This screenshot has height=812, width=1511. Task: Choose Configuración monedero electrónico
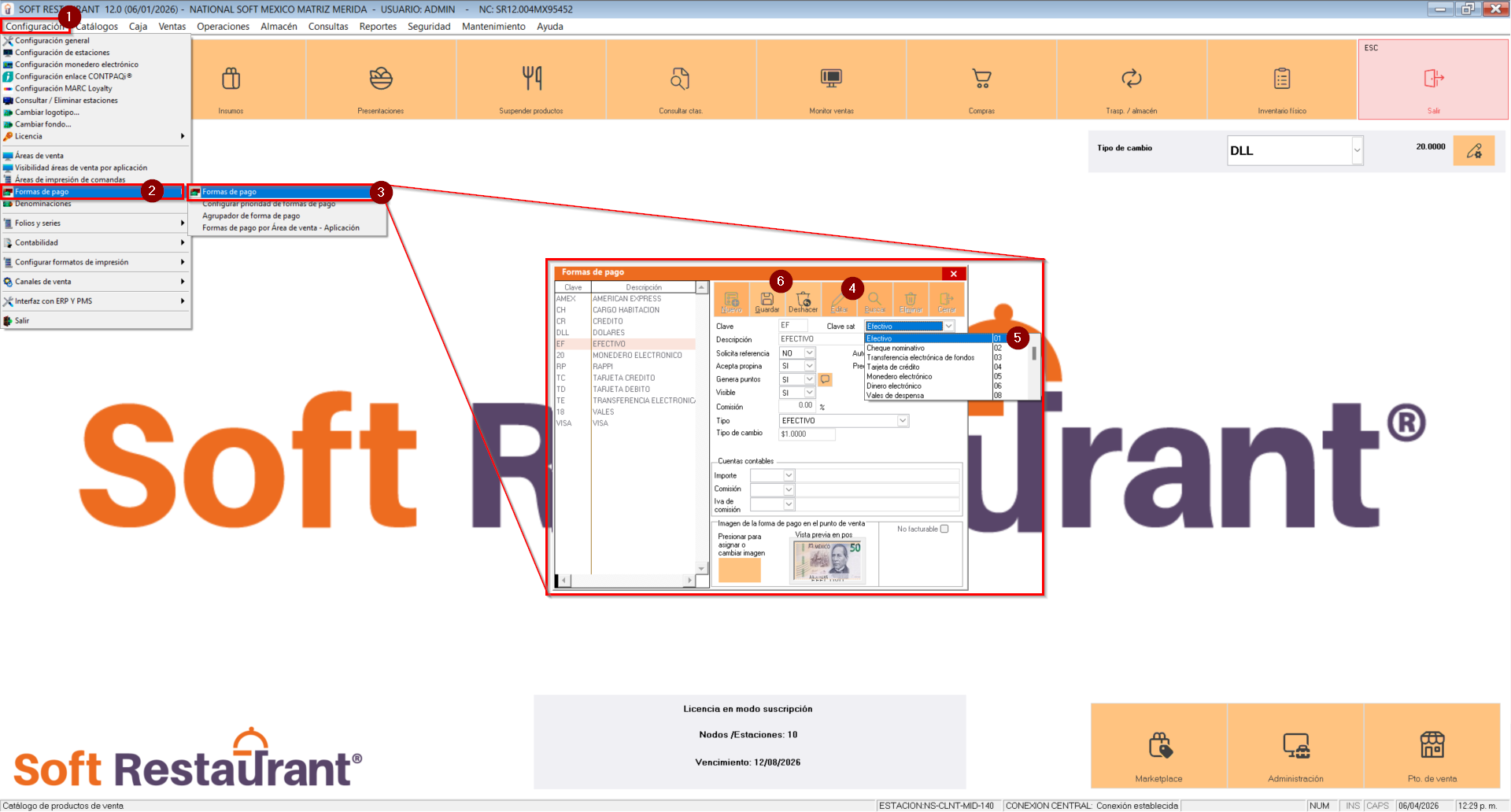pyautogui.click(x=96, y=65)
